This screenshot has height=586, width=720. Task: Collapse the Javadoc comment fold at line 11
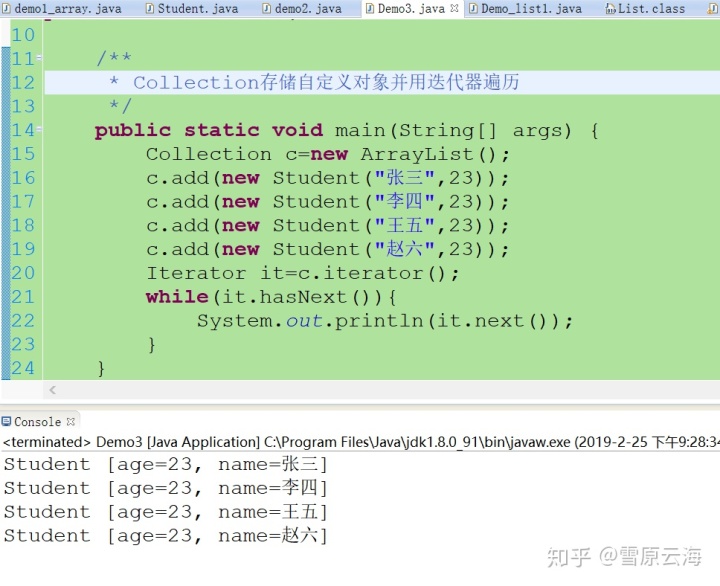[x=39, y=58]
